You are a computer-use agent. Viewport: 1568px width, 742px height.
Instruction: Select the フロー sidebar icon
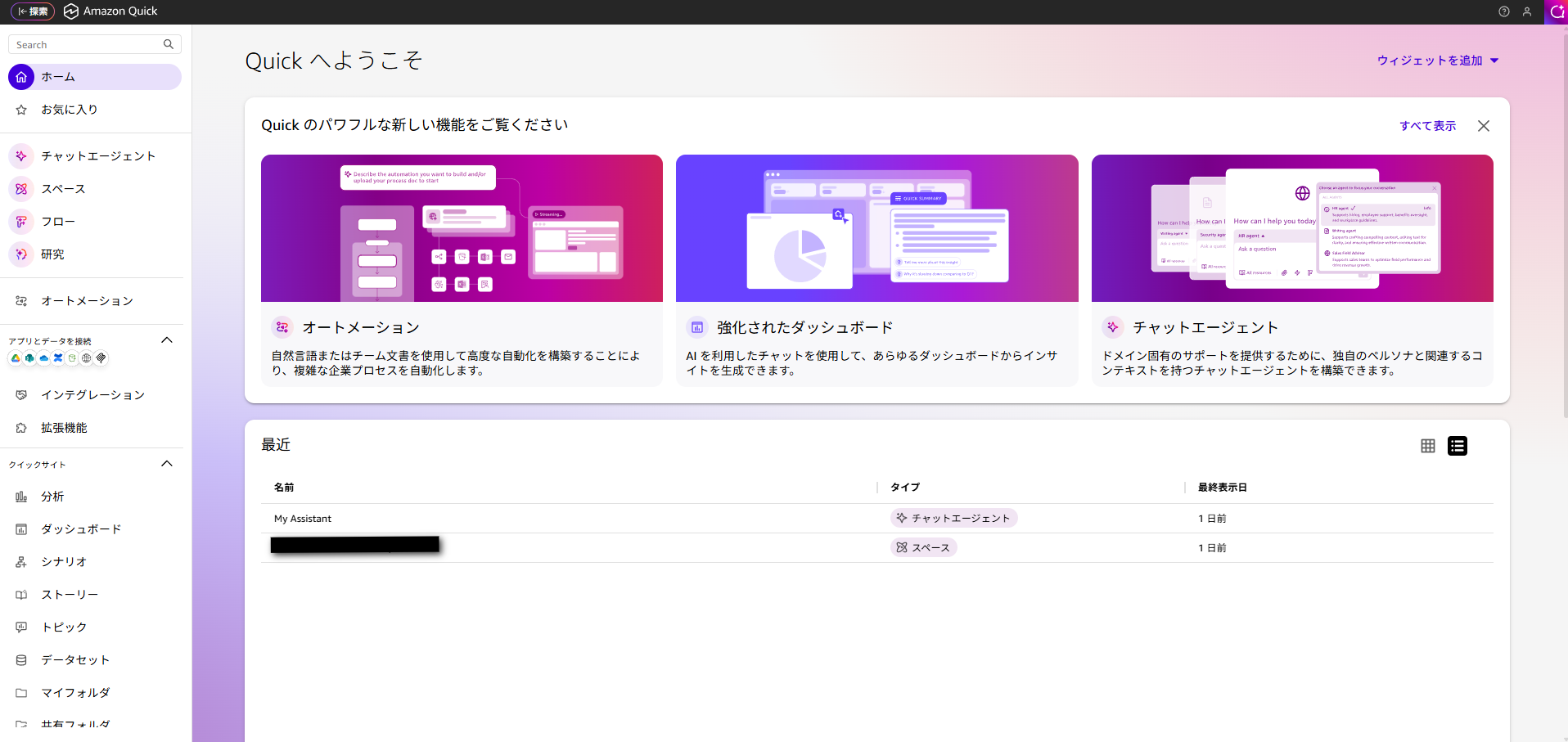point(21,222)
